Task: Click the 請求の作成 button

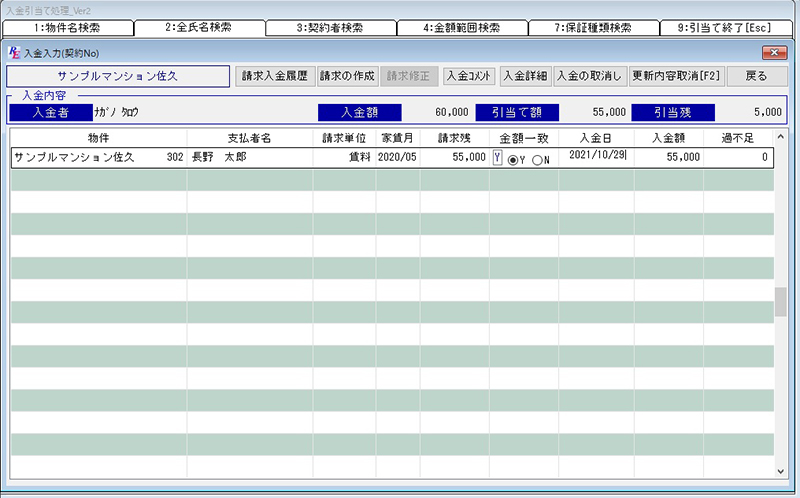Action: pos(346,75)
